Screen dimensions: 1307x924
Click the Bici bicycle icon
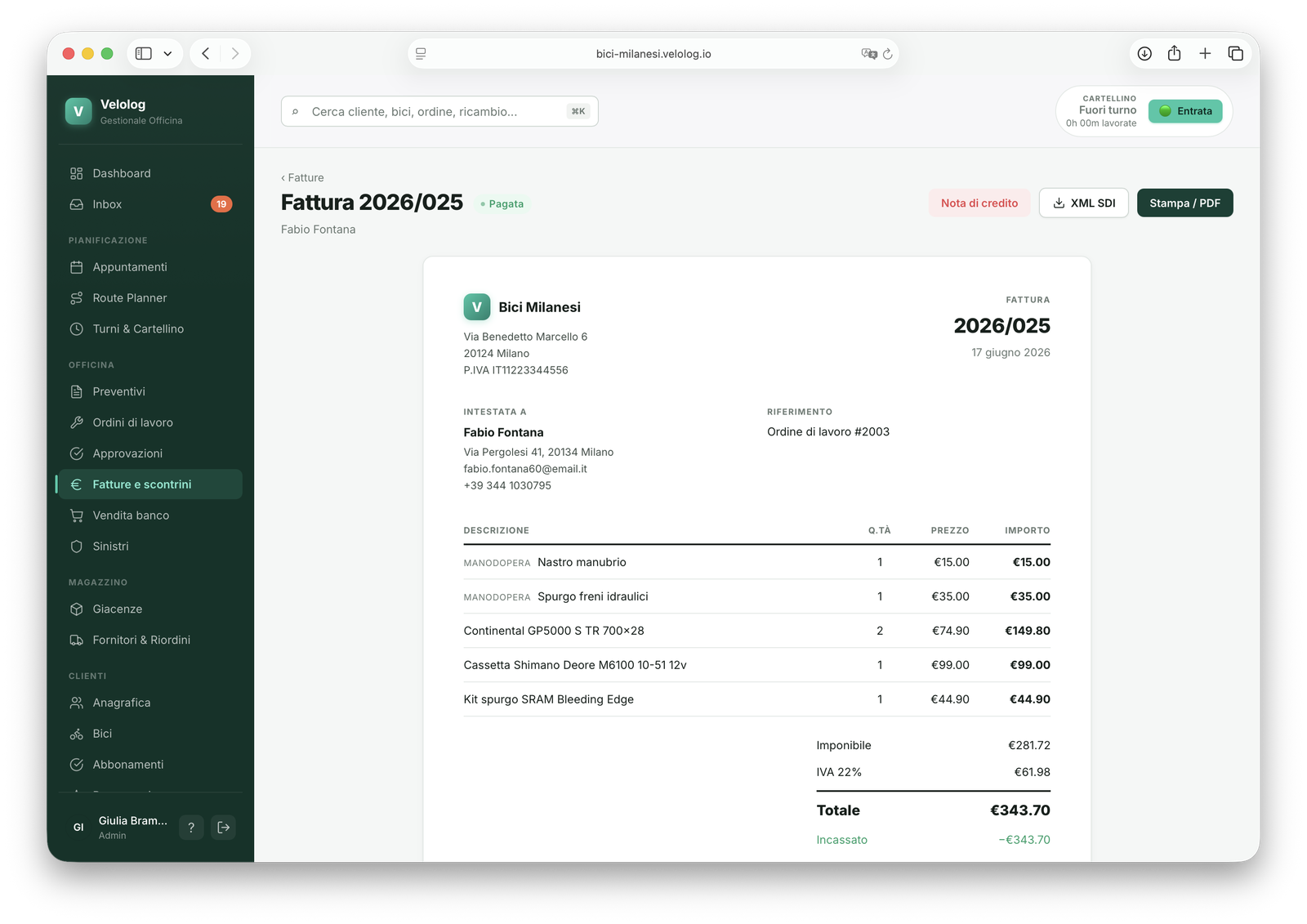[77, 734]
